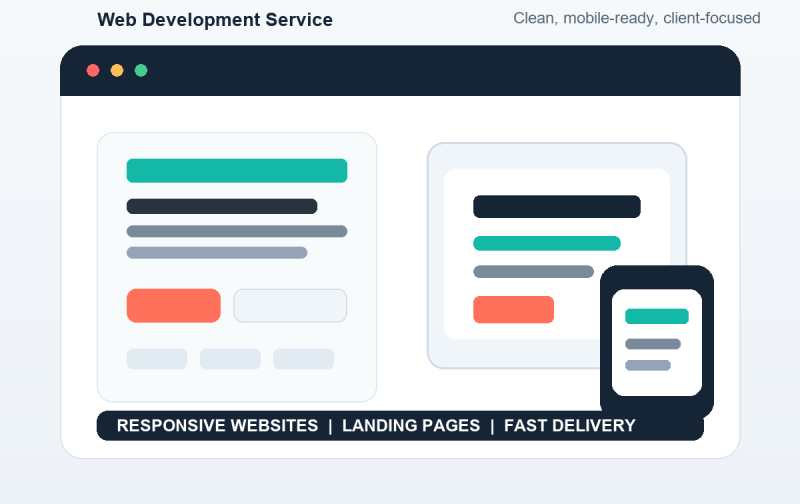Viewport: 800px width, 504px height.
Task: Select the dark navy bar in the tablet mockup
Action: 557,207
